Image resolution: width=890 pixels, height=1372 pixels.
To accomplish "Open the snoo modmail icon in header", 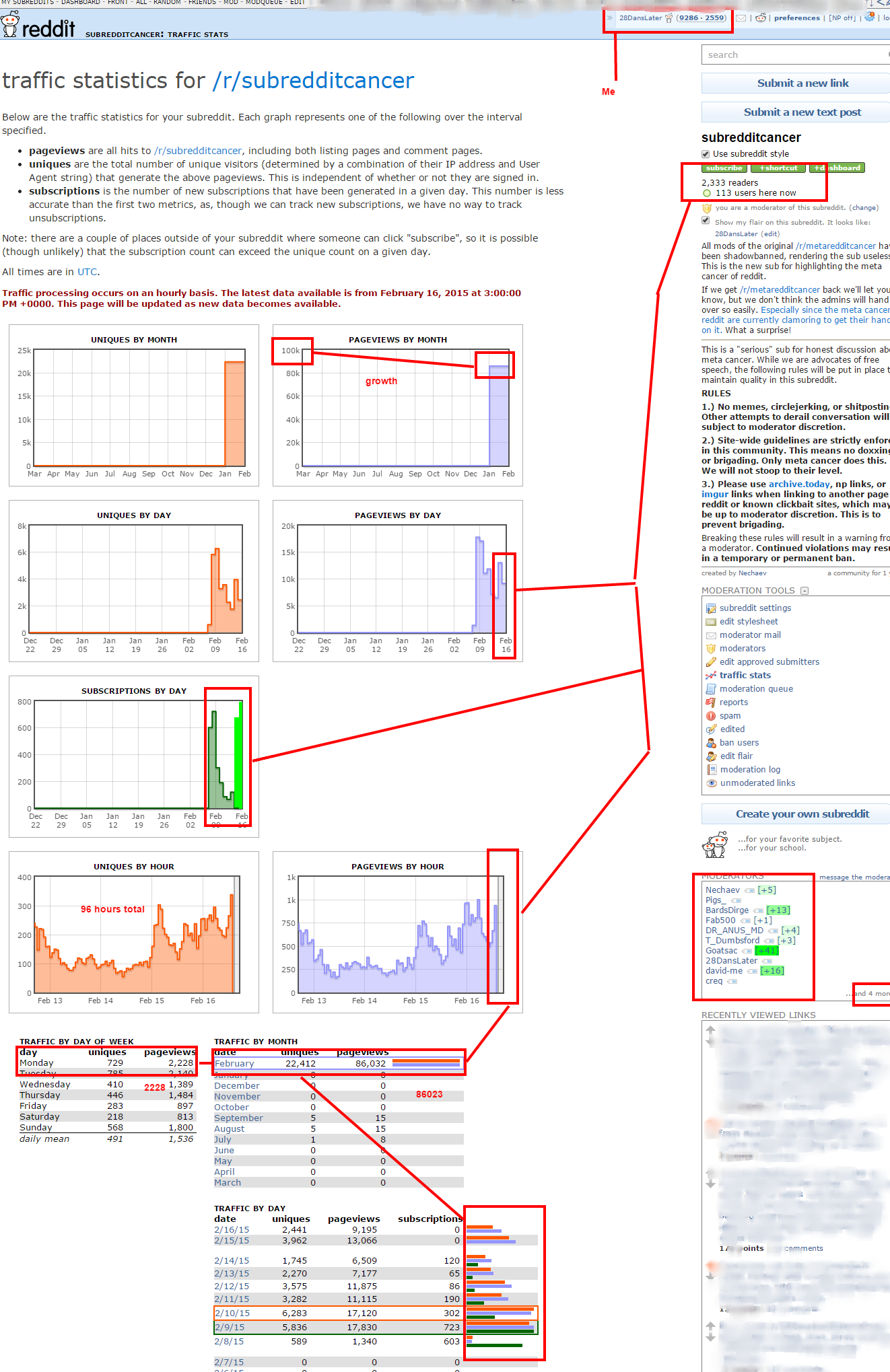I will [x=761, y=18].
